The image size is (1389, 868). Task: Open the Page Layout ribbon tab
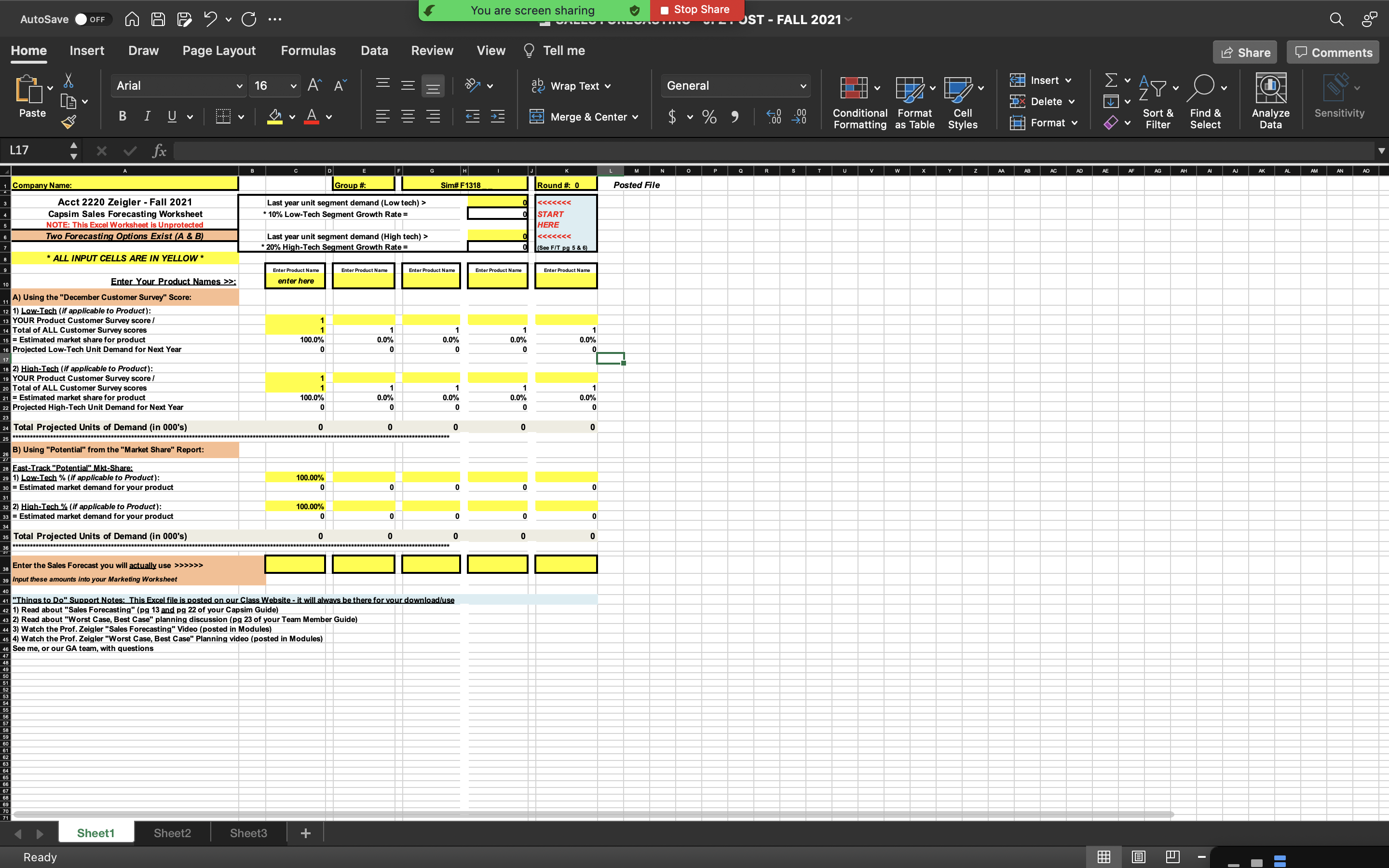(x=218, y=51)
